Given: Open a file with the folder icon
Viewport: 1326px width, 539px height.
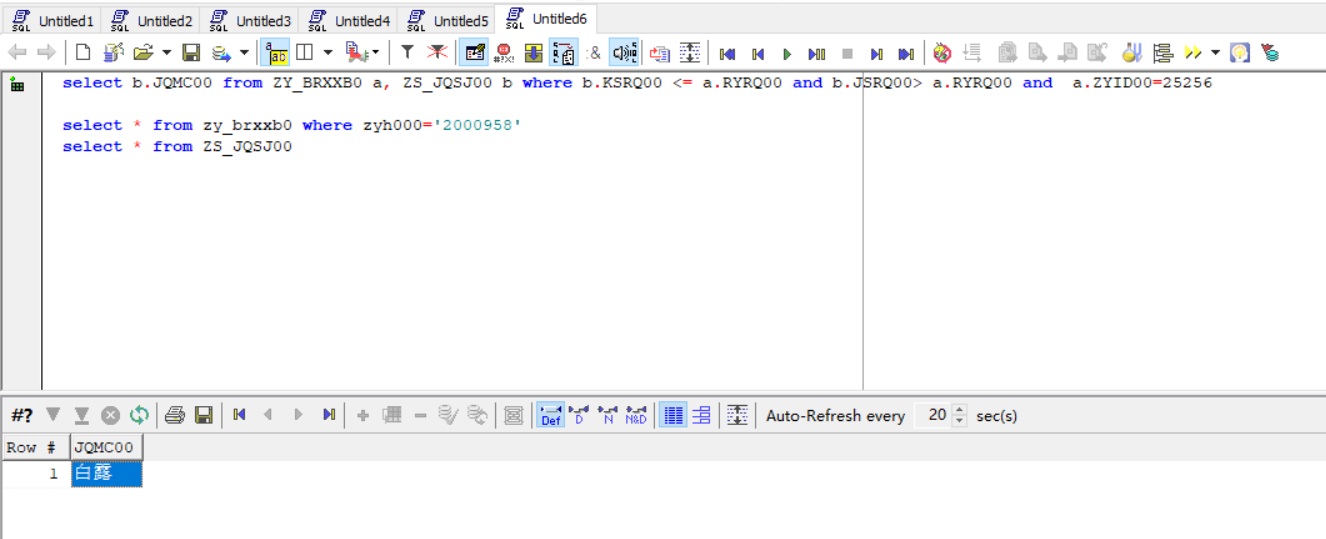Looking at the screenshot, I should (x=143, y=53).
